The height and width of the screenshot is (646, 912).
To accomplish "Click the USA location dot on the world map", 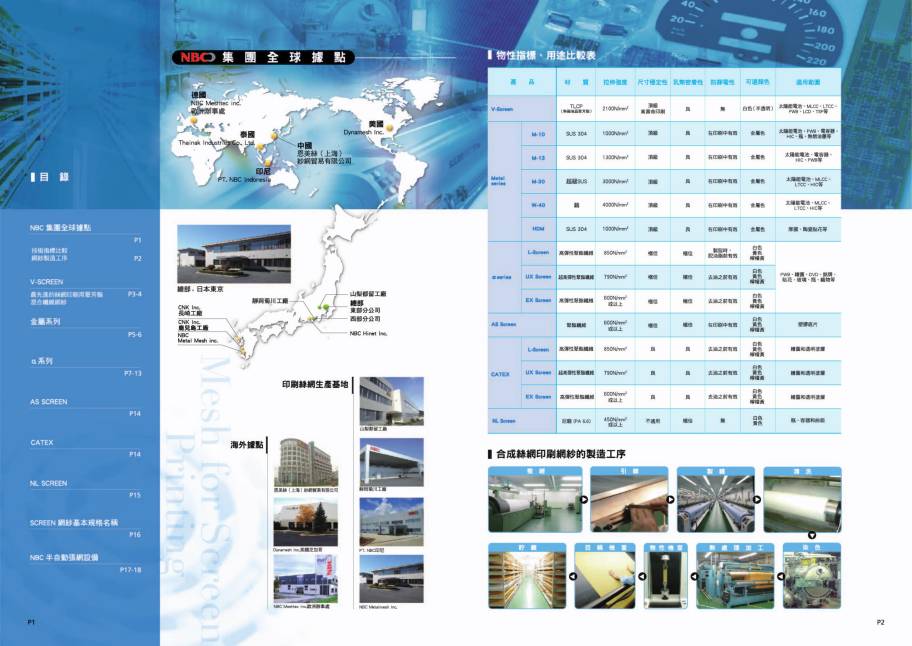I will (x=389, y=127).
